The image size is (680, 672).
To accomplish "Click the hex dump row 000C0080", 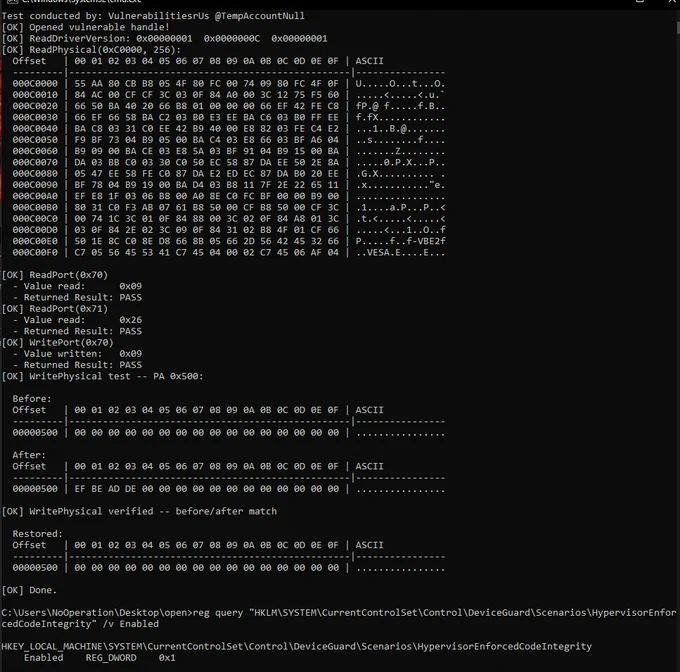I will (229, 174).
